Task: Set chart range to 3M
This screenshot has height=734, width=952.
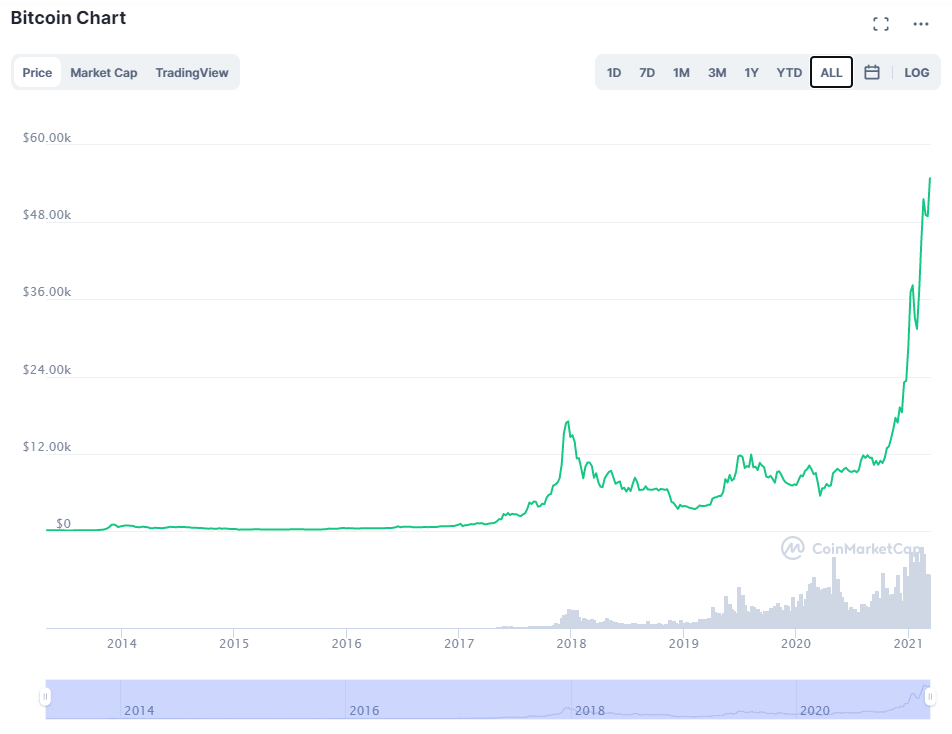Action: (717, 72)
